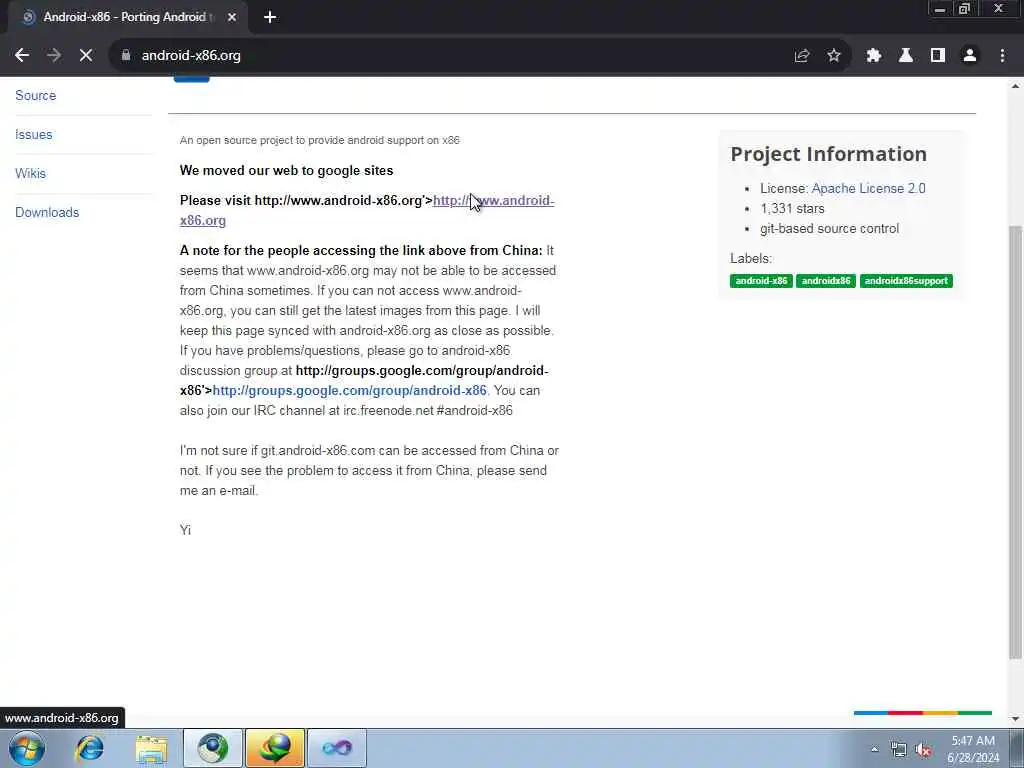Click the scrollbar up arrow
The image size is (1024, 768).
pos(1015,86)
